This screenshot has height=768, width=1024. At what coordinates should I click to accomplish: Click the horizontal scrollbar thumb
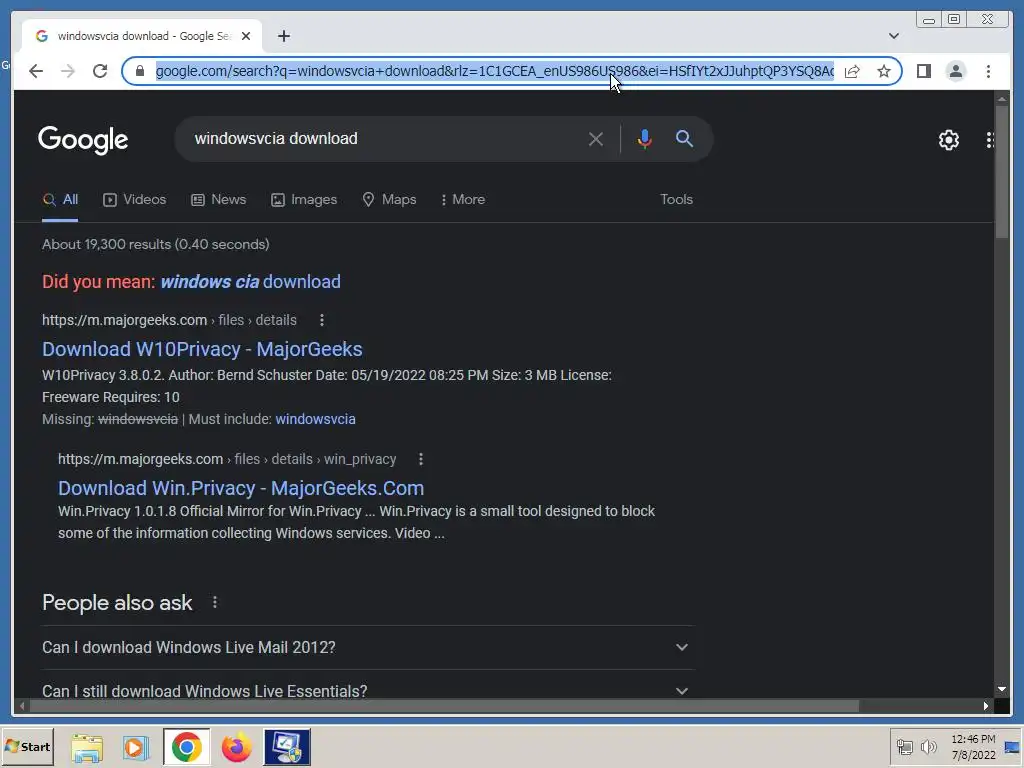pyautogui.click(x=445, y=706)
